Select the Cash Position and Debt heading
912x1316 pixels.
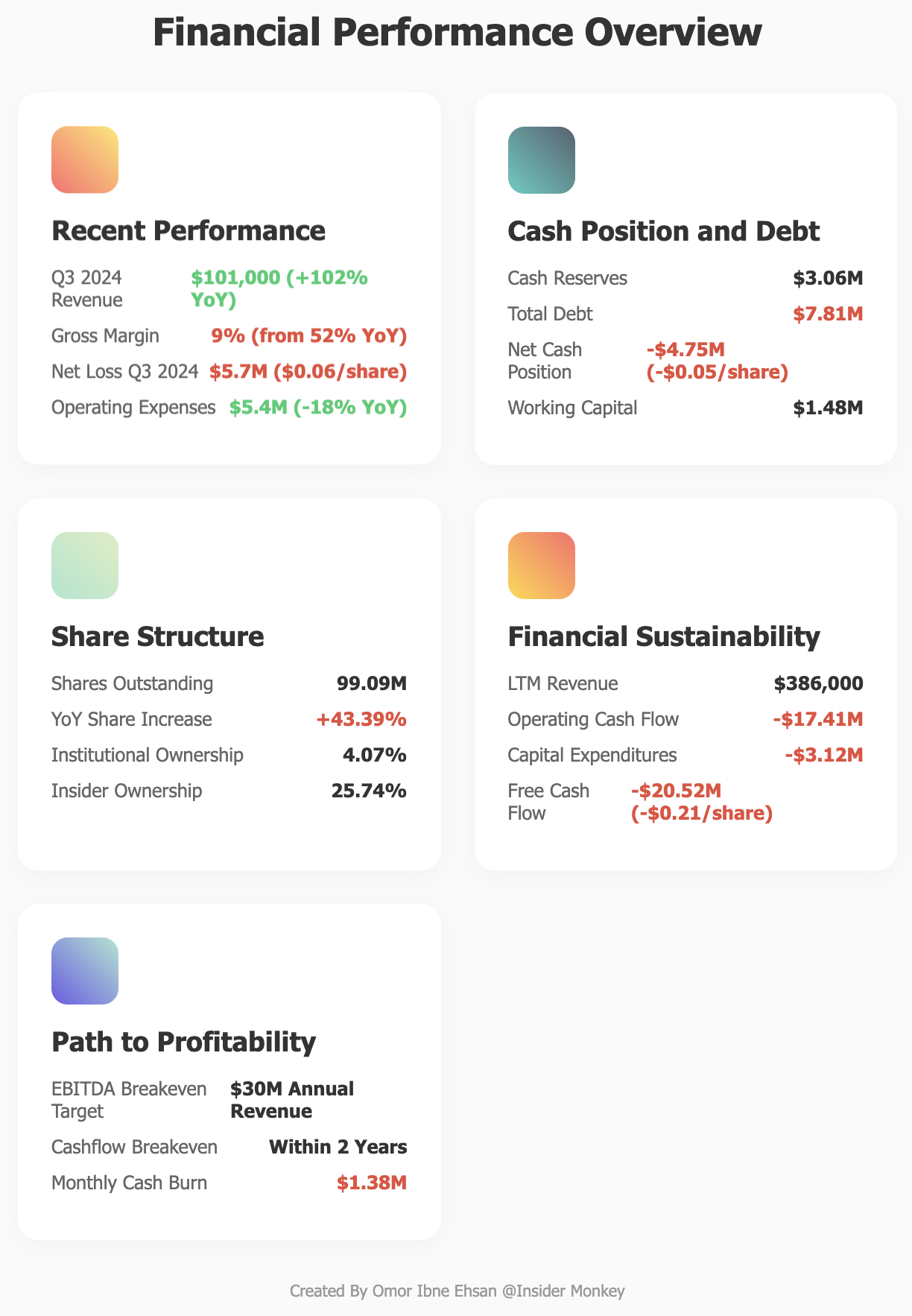(x=663, y=231)
